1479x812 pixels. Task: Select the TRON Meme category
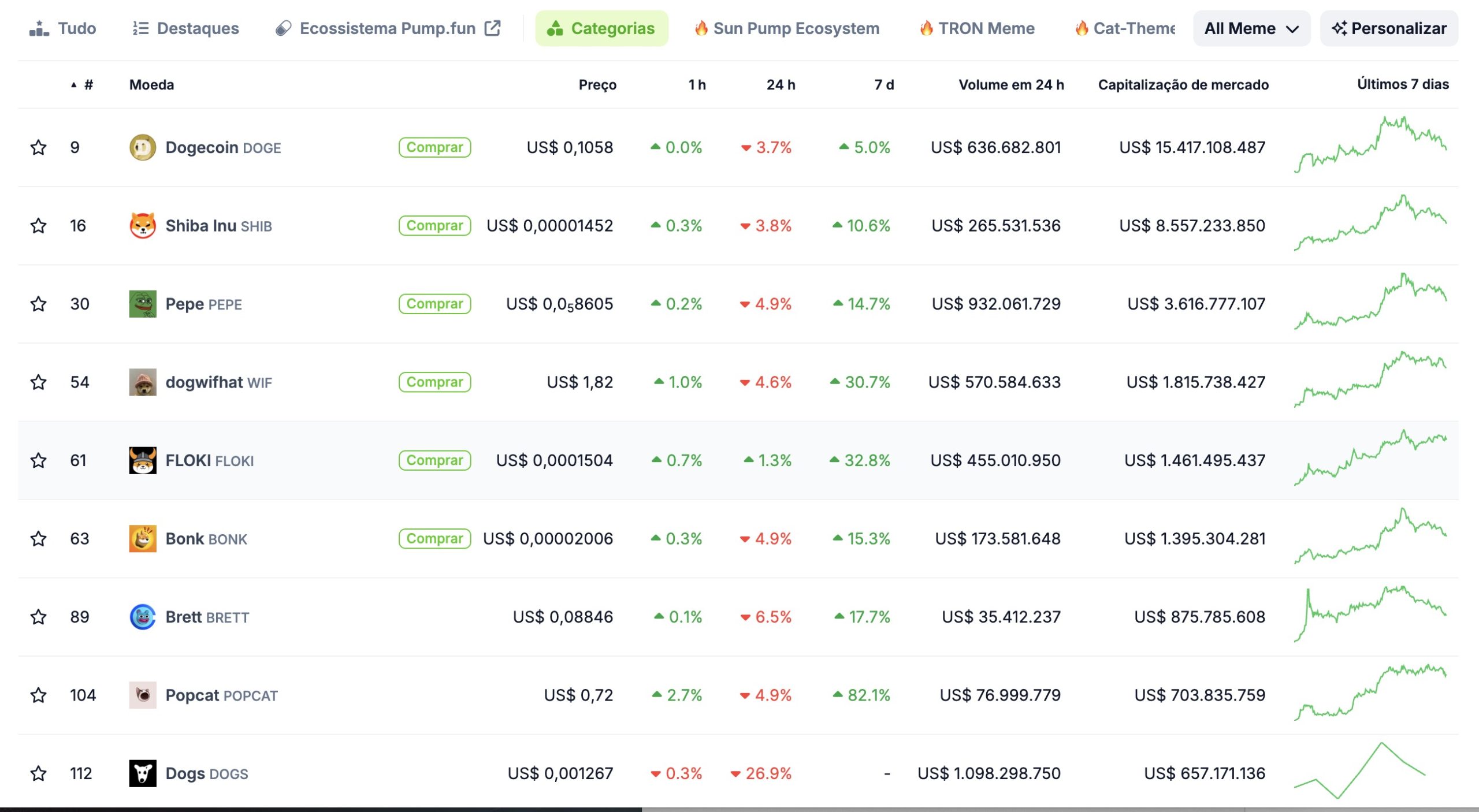tap(977, 28)
